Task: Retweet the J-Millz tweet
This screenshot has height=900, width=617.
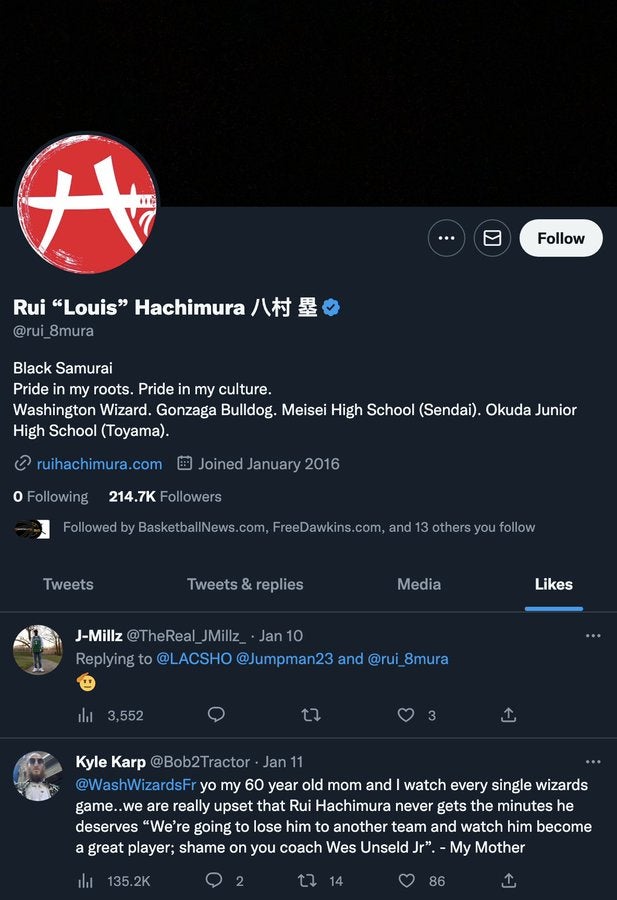Action: (311, 715)
